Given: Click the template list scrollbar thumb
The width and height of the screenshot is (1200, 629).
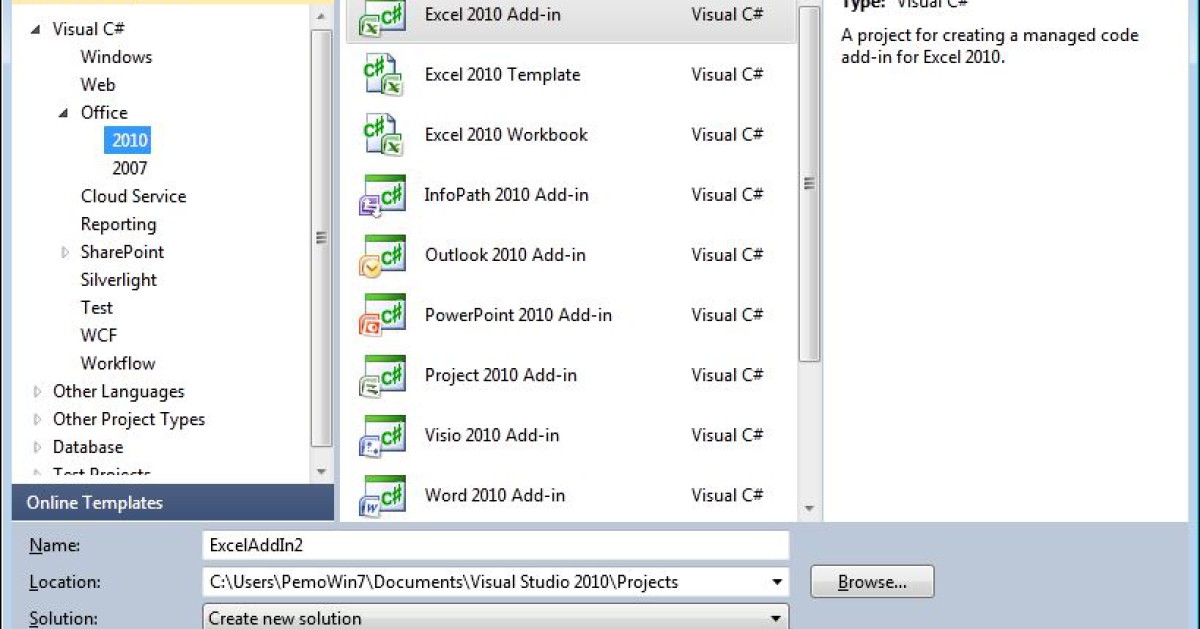Looking at the screenshot, I should (x=808, y=183).
